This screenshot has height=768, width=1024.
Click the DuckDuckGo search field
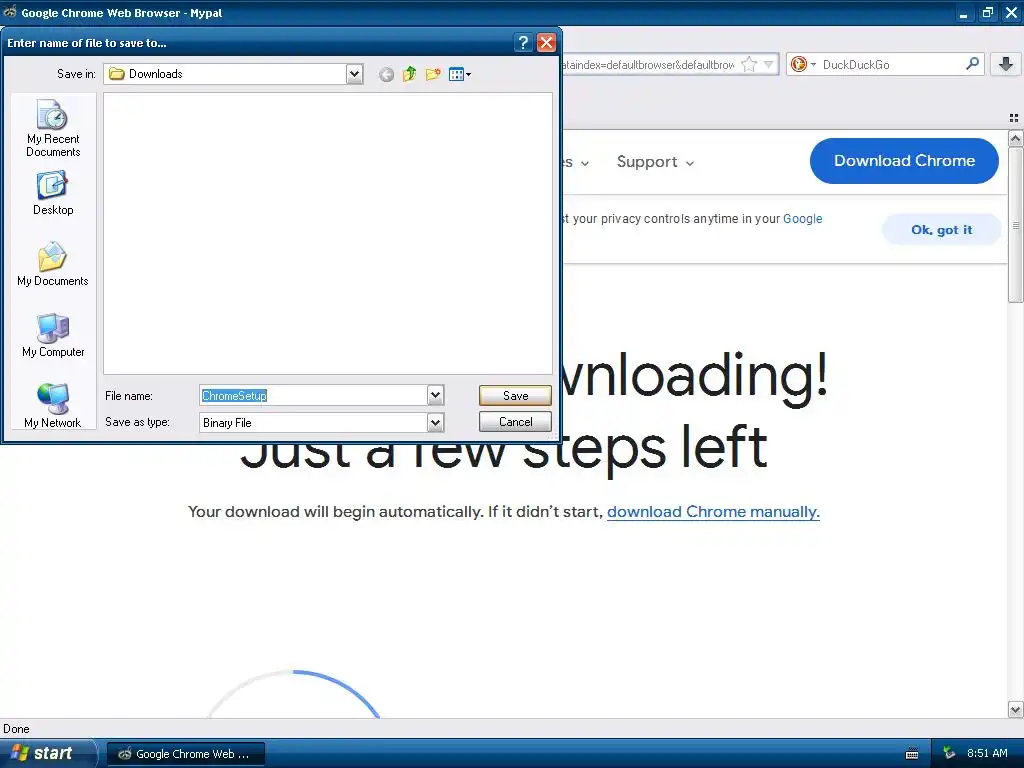pos(889,64)
